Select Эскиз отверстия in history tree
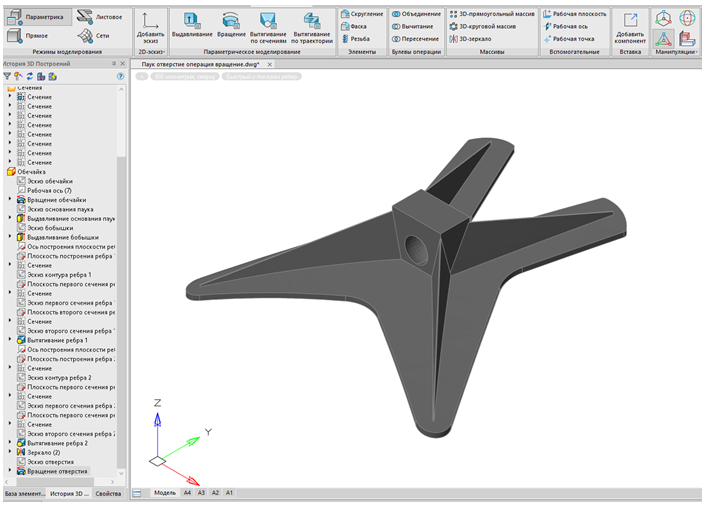Screen dimensions: 704x505 coord(49,461)
